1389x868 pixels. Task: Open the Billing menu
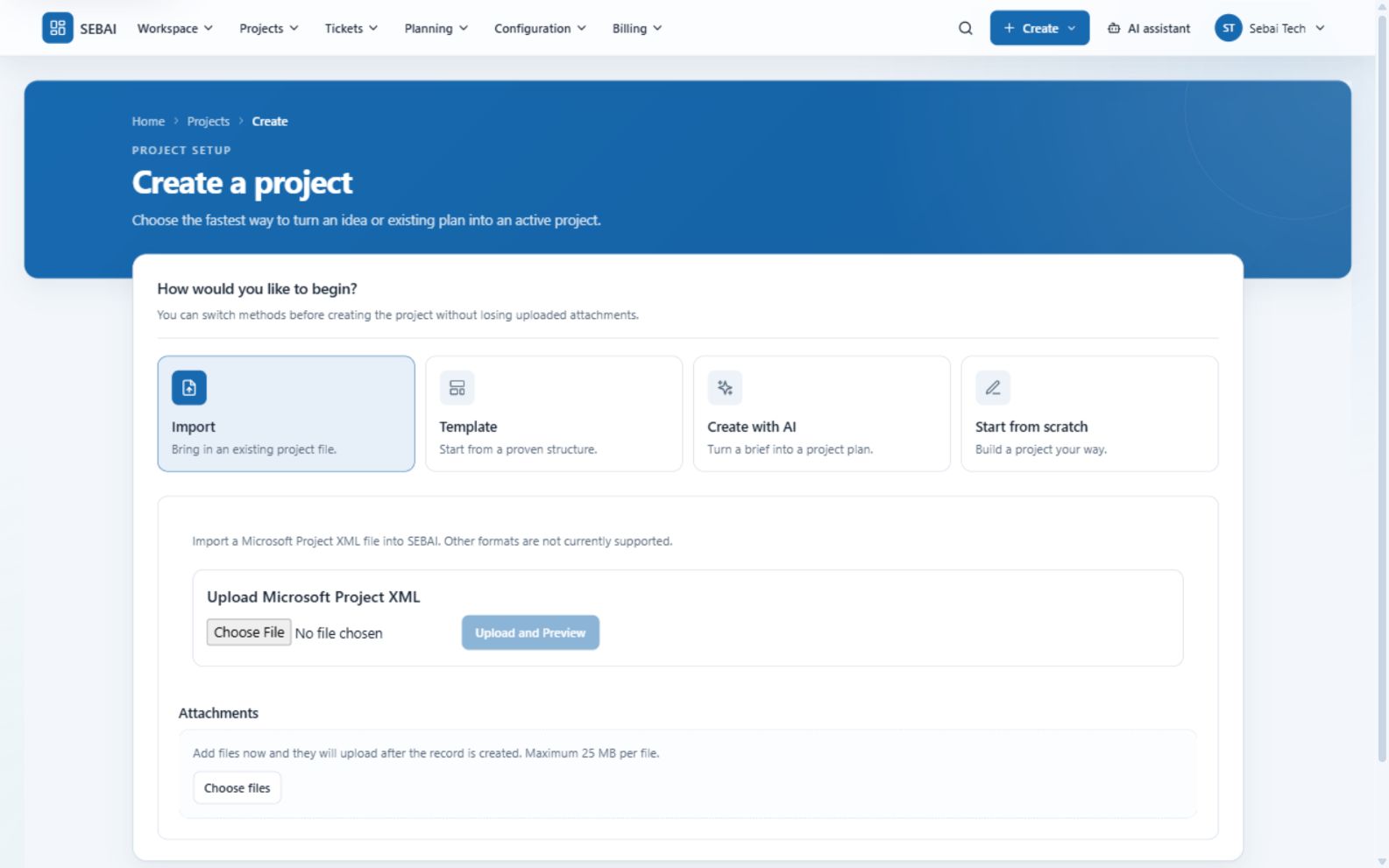click(637, 28)
